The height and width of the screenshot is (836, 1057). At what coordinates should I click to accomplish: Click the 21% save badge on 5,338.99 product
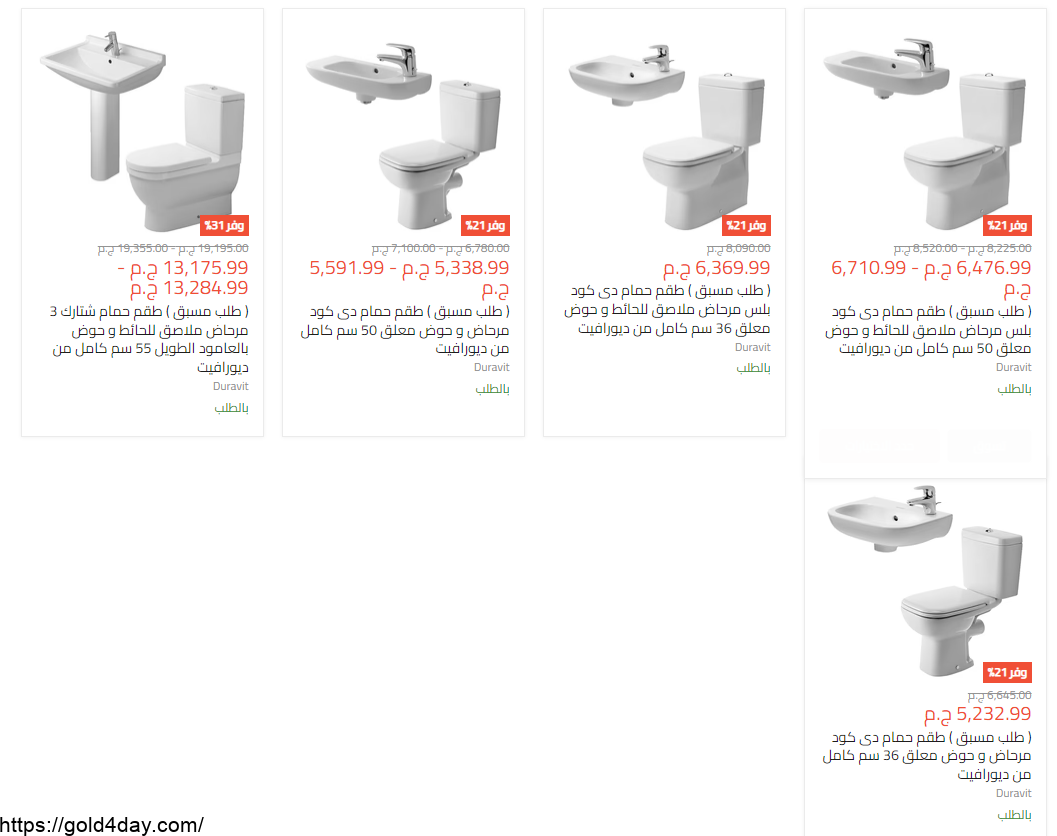click(485, 225)
